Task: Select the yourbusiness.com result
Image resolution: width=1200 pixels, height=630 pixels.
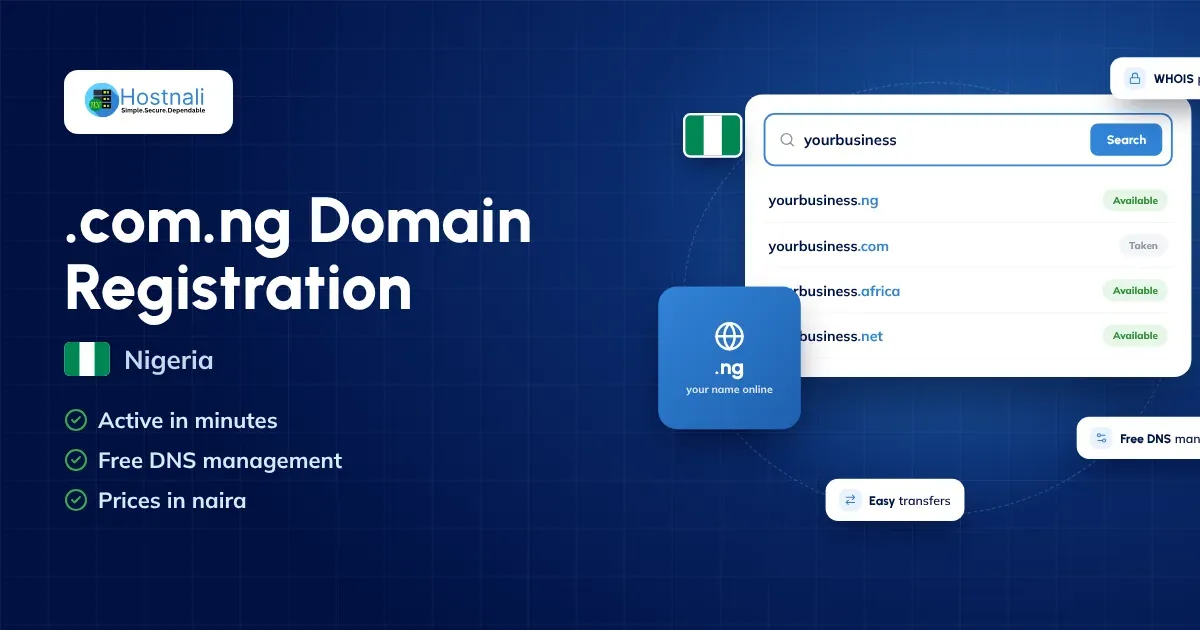Action: point(968,246)
